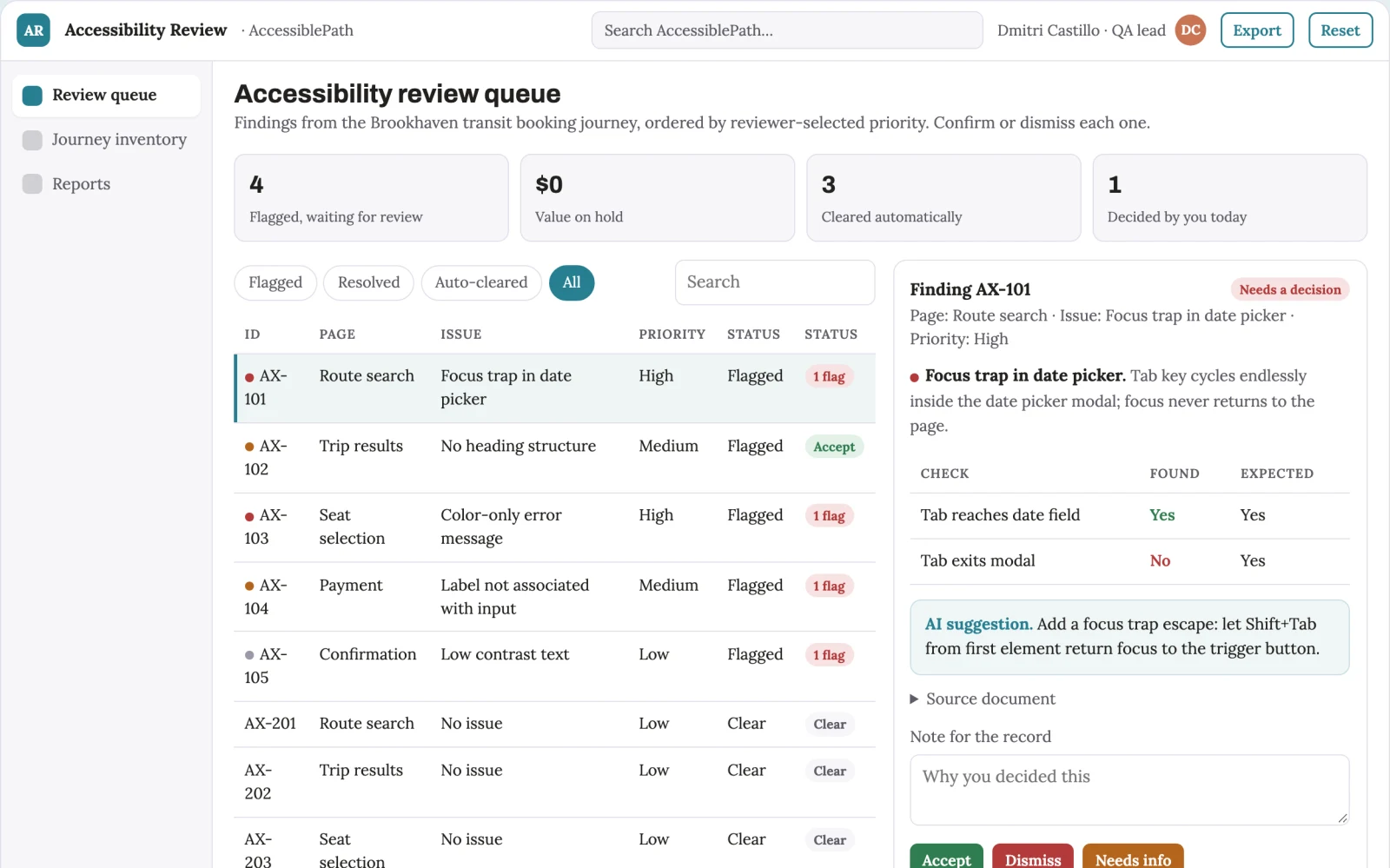Click the 1 flag badge on AX-105
1390x868 pixels.
click(829, 655)
